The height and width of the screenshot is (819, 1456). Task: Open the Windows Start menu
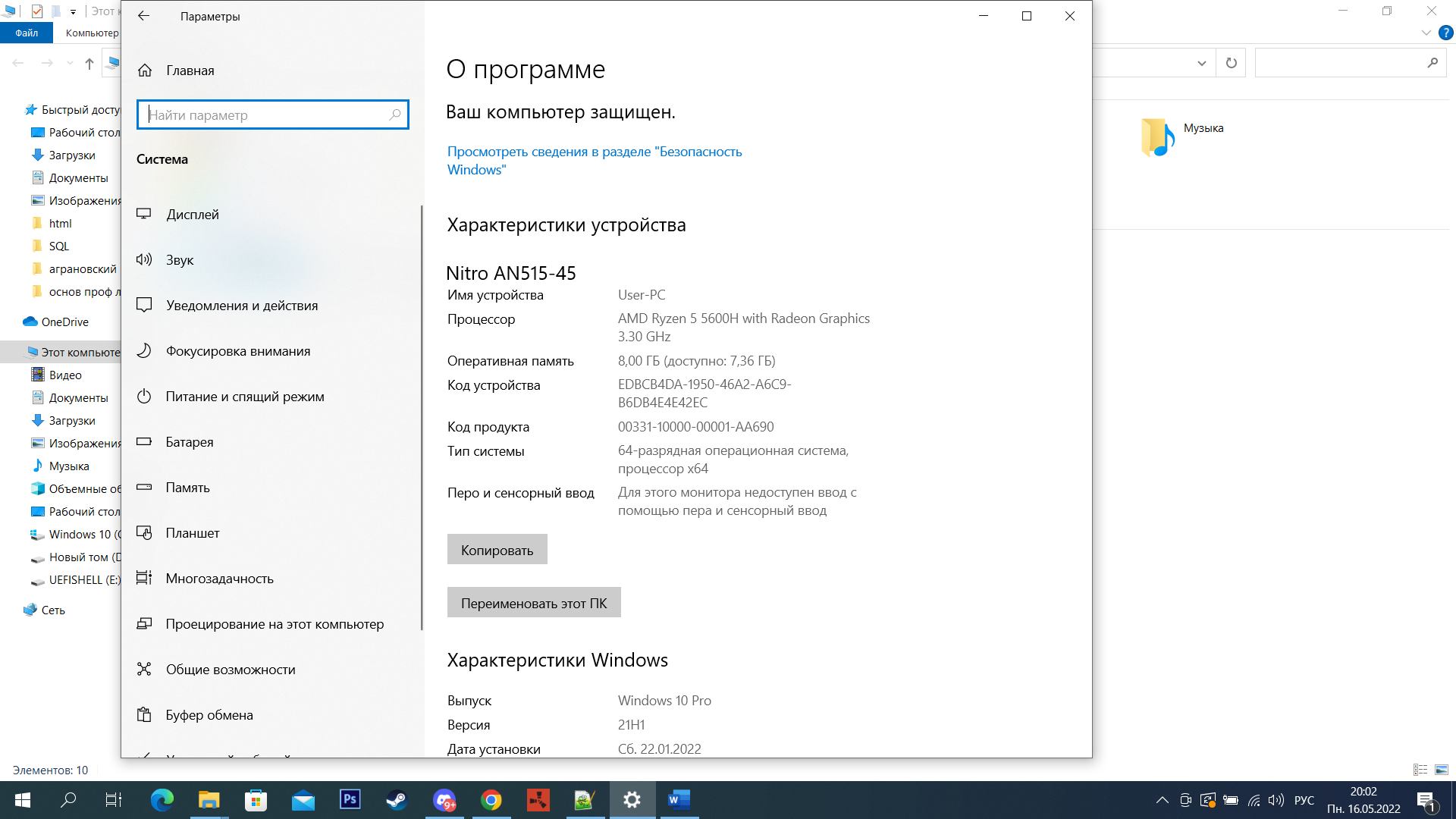click(22, 800)
